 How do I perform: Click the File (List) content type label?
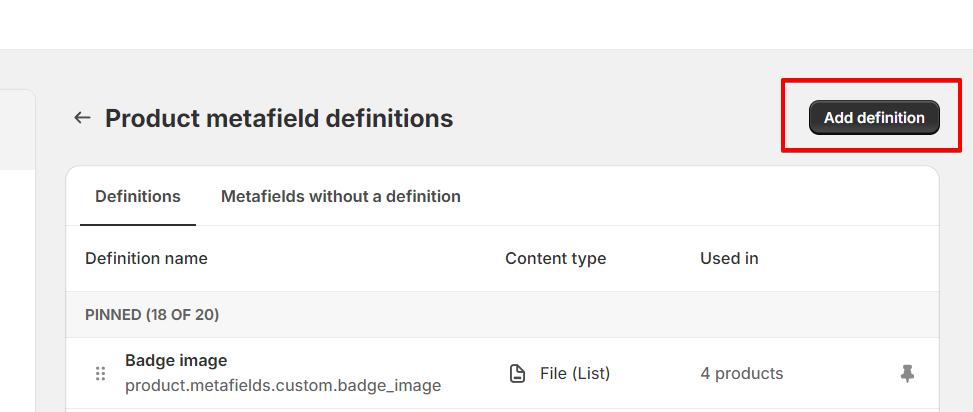575,374
